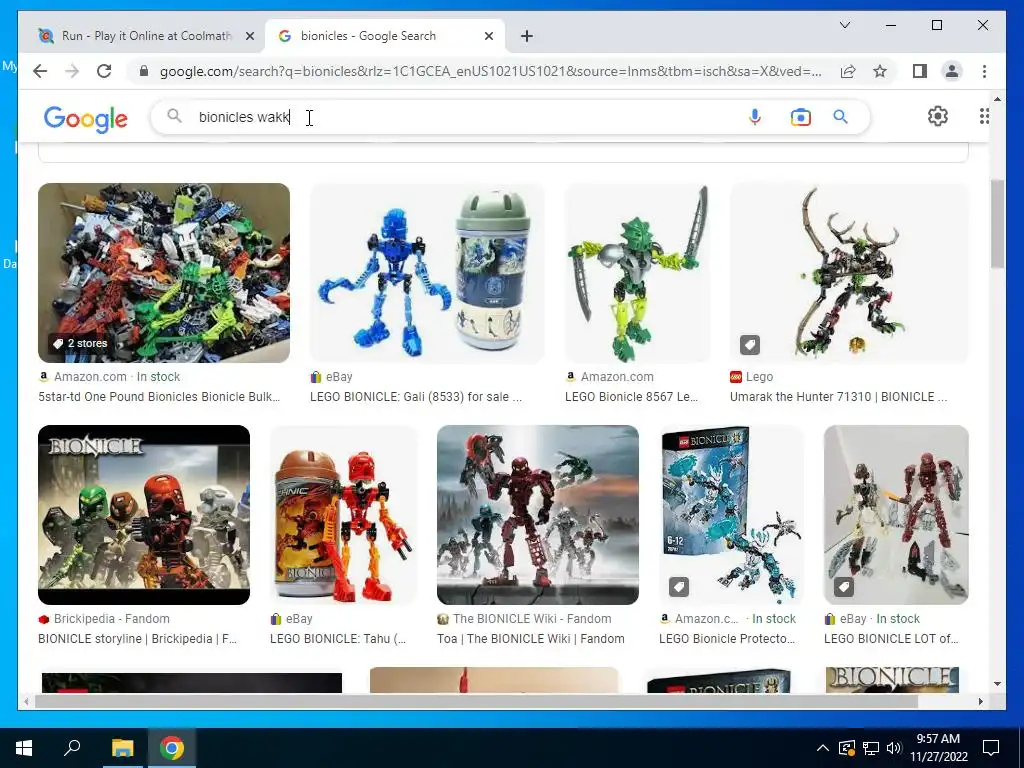Click 'Toa | The BIONICLE Wiki | Fandom' link
This screenshot has width=1024, height=768.
point(530,639)
